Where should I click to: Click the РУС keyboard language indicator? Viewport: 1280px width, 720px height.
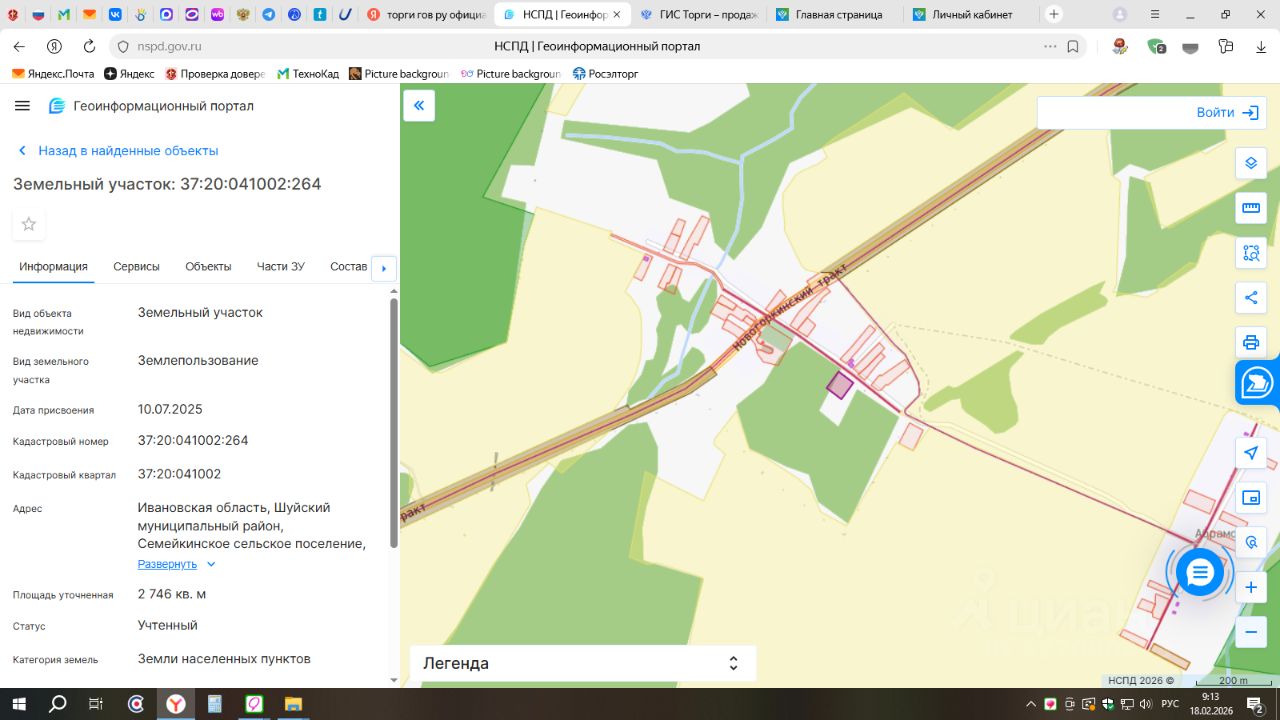(1169, 704)
